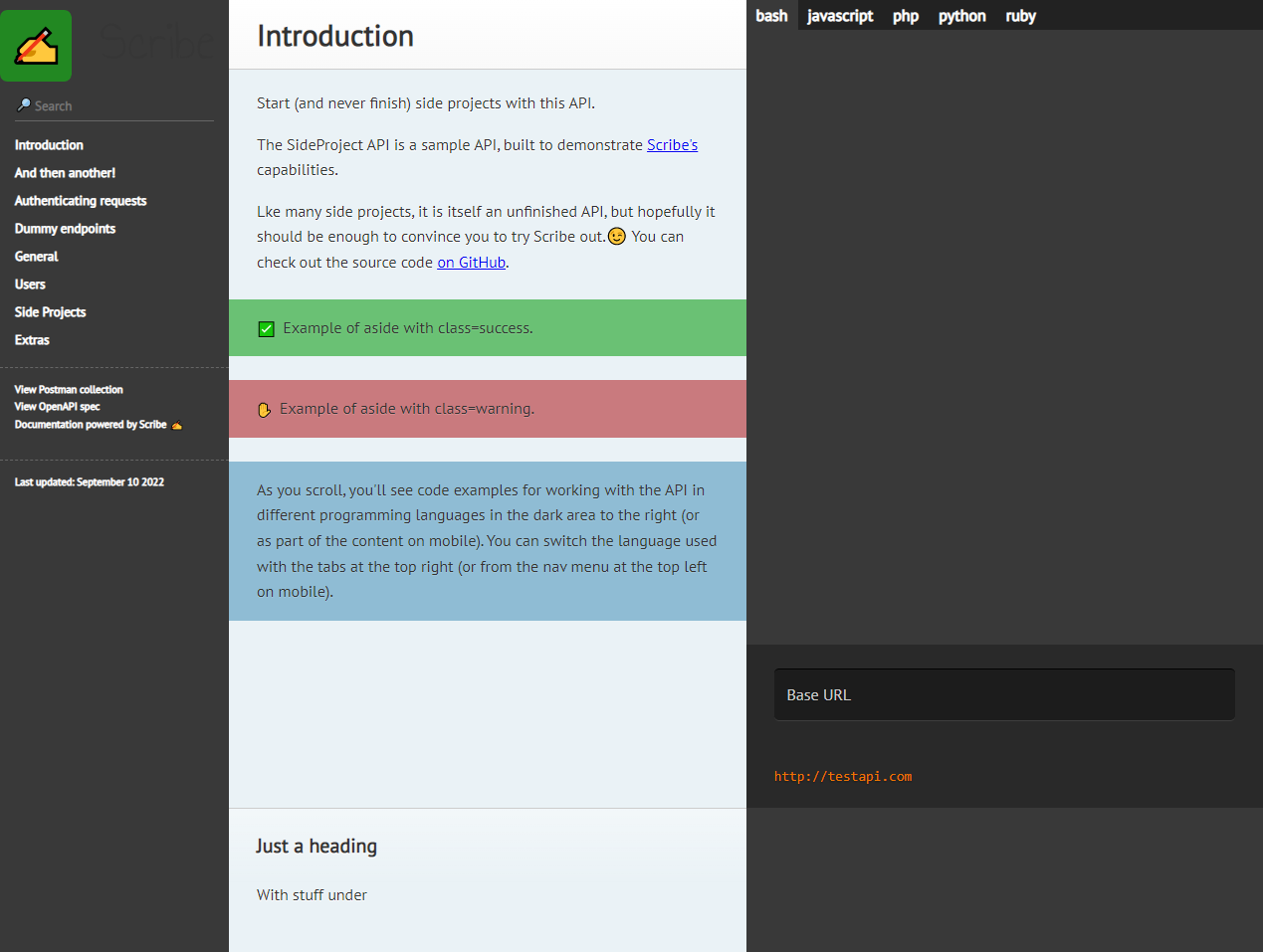The height and width of the screenshot is (952, 1263).
Task: Click the warning hand icon
Action: click(x=264, y=410)
